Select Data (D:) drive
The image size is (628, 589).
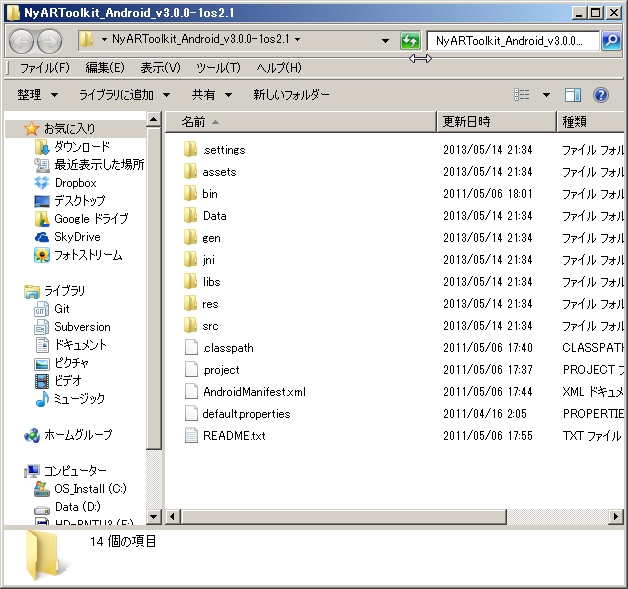click(x=67, y=507)
